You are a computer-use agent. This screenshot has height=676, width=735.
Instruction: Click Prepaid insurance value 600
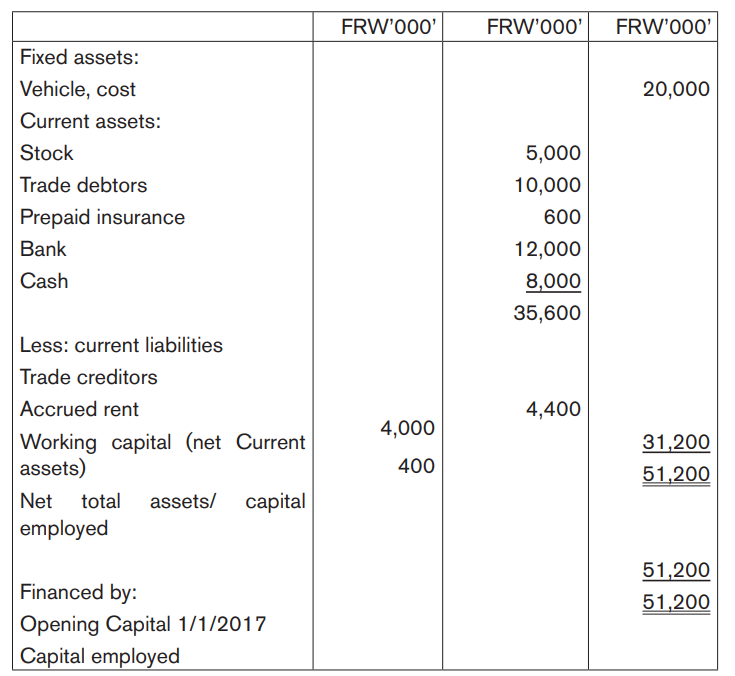[x=562, y=217]
